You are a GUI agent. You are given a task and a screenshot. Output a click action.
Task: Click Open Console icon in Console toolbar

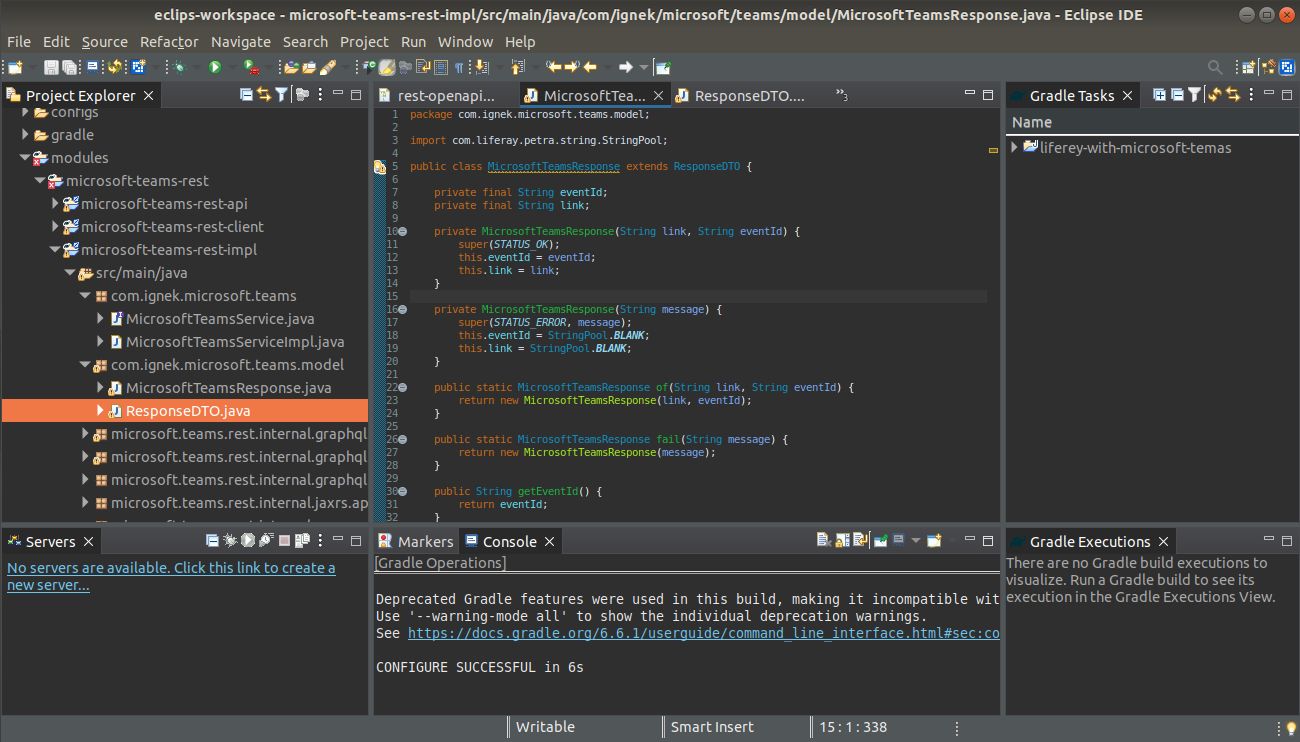934,540
